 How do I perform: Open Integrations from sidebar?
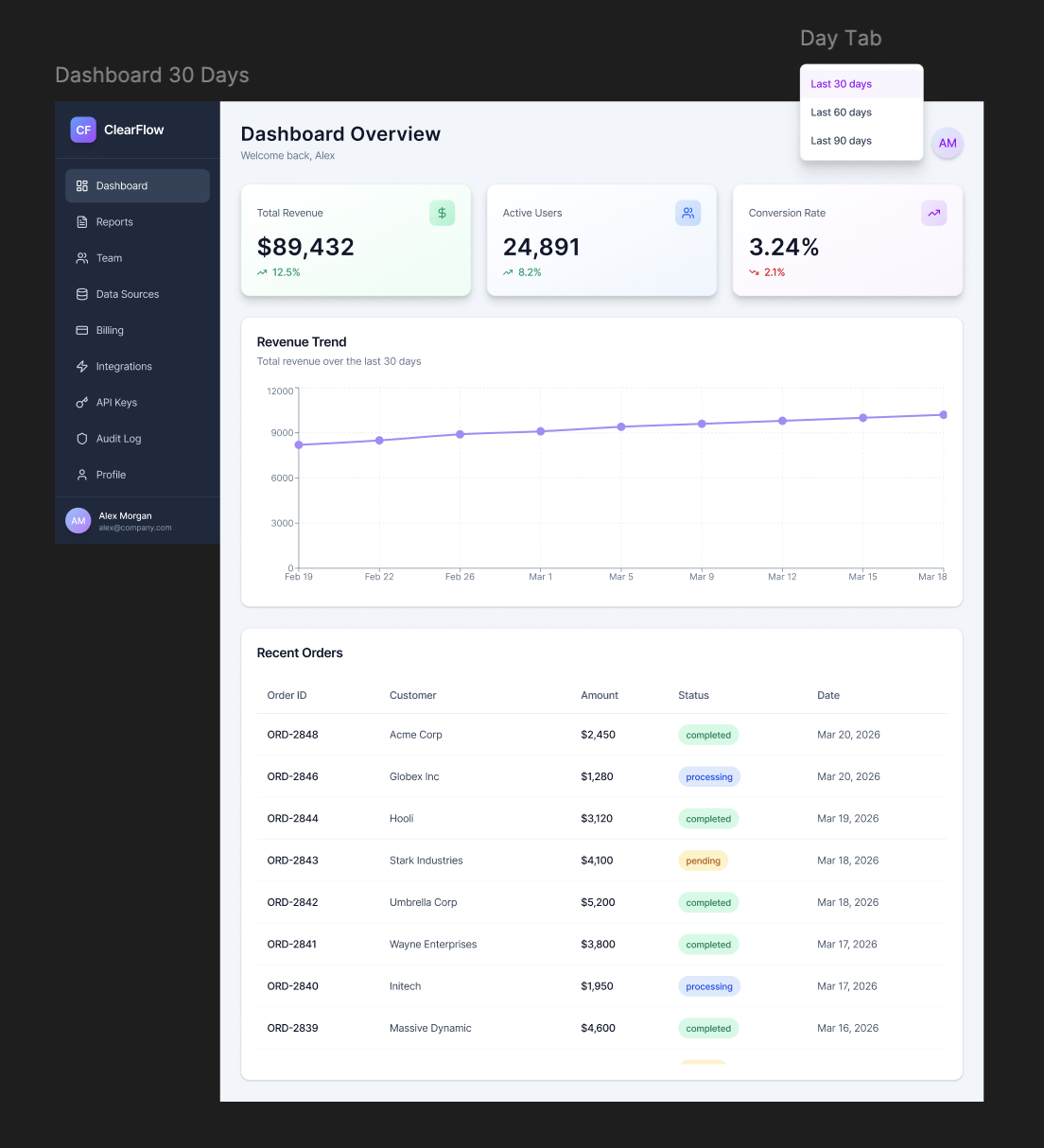click(137, 367)
